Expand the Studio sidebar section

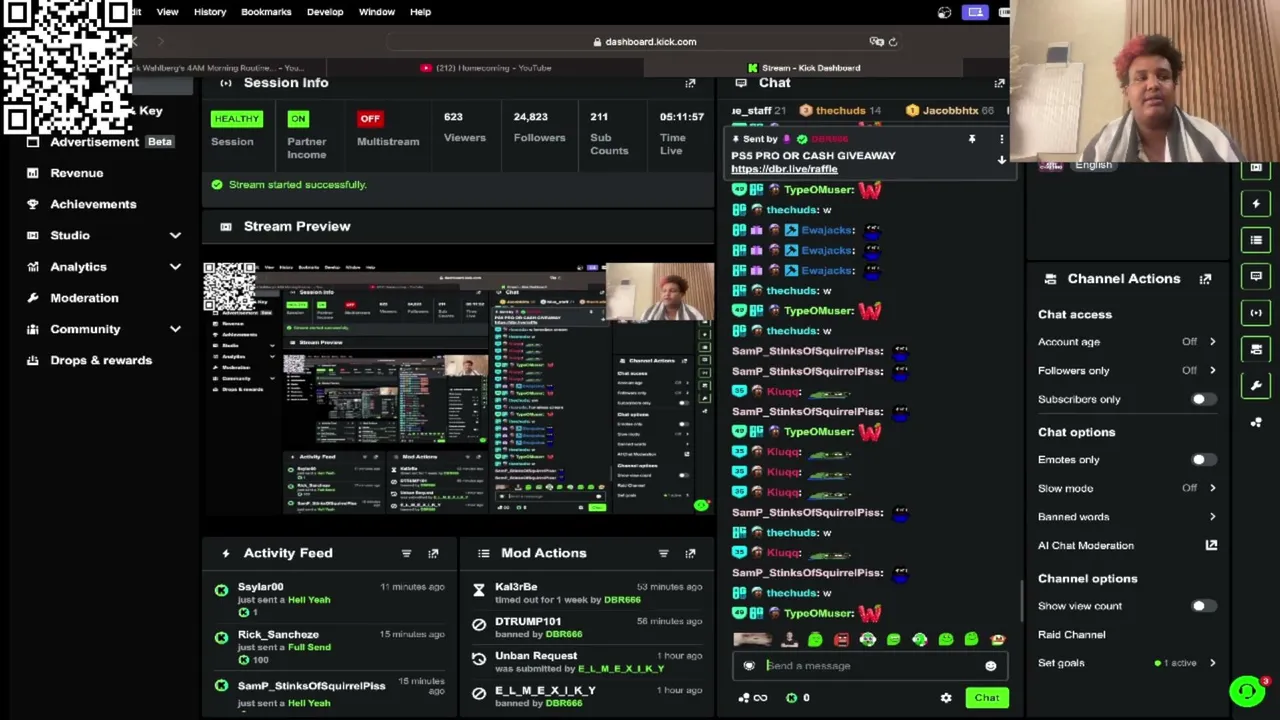175,235
